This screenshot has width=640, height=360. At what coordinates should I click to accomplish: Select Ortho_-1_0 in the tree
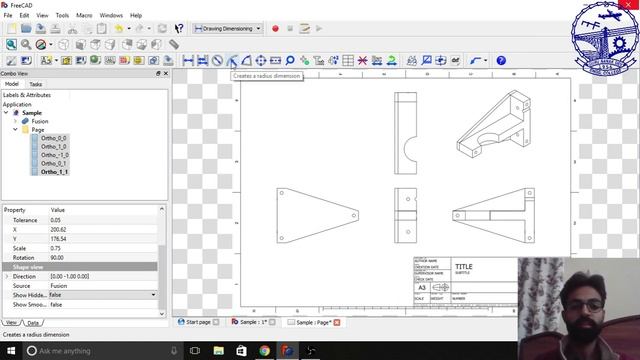55,155
